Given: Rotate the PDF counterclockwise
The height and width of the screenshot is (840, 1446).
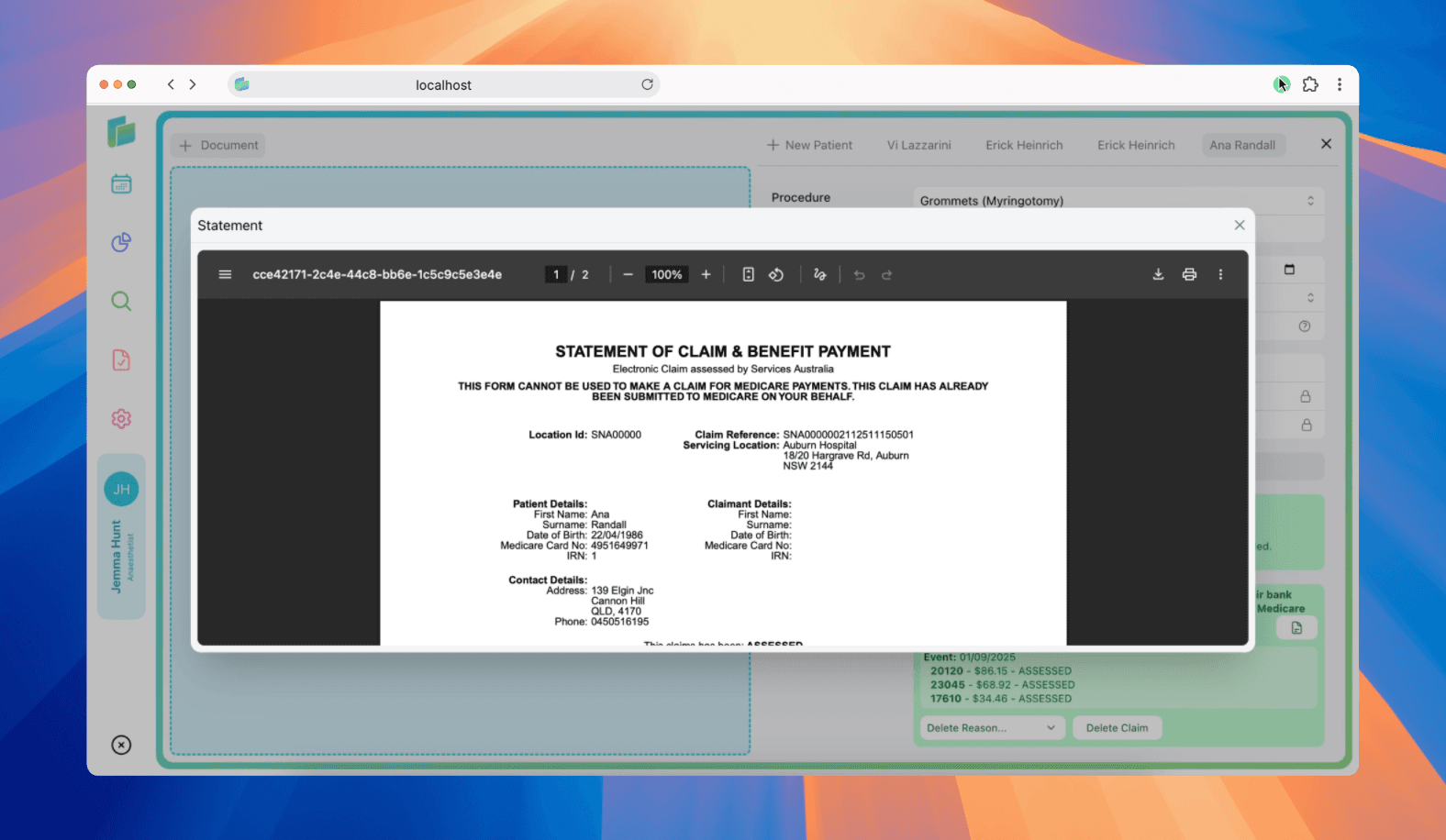Looking at the screenshot, I should pyautogui.click(x=776, y=274).
